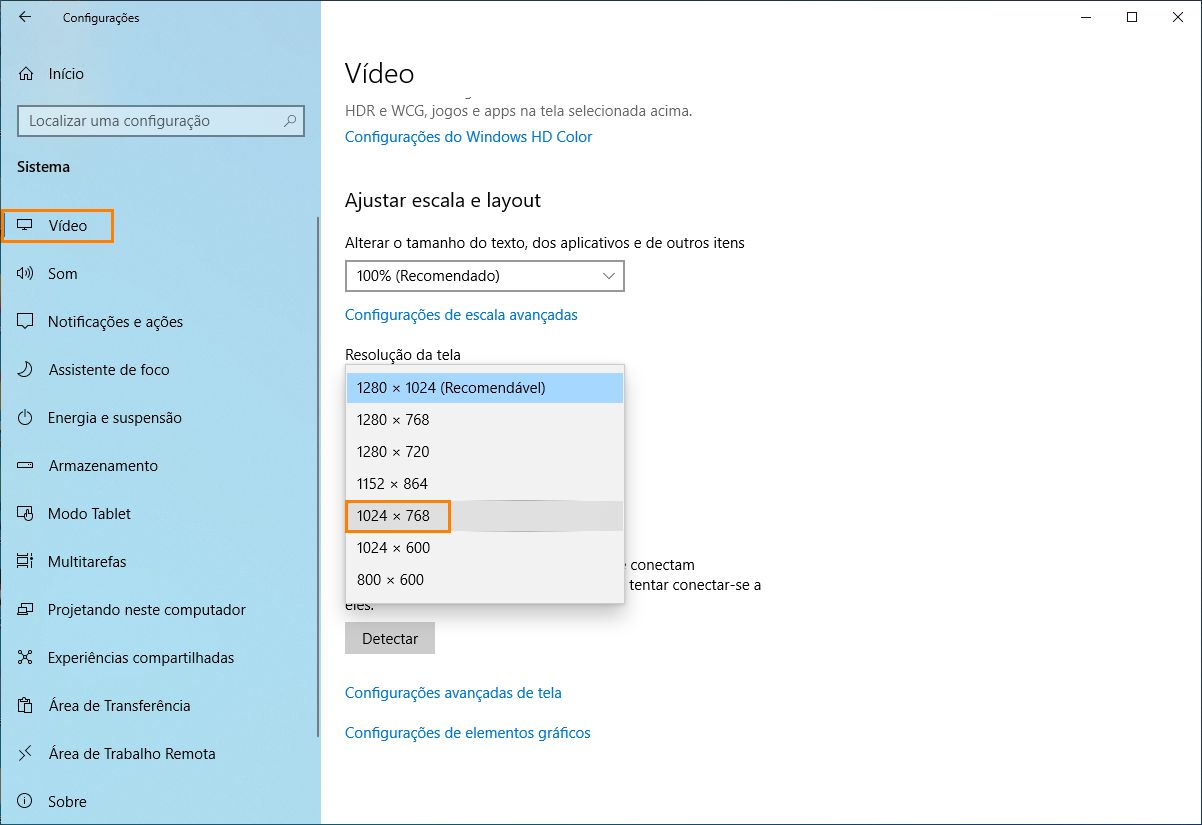Click the Modo Tablet icon
Screen dimensions: 1202x825
(26, 514)
